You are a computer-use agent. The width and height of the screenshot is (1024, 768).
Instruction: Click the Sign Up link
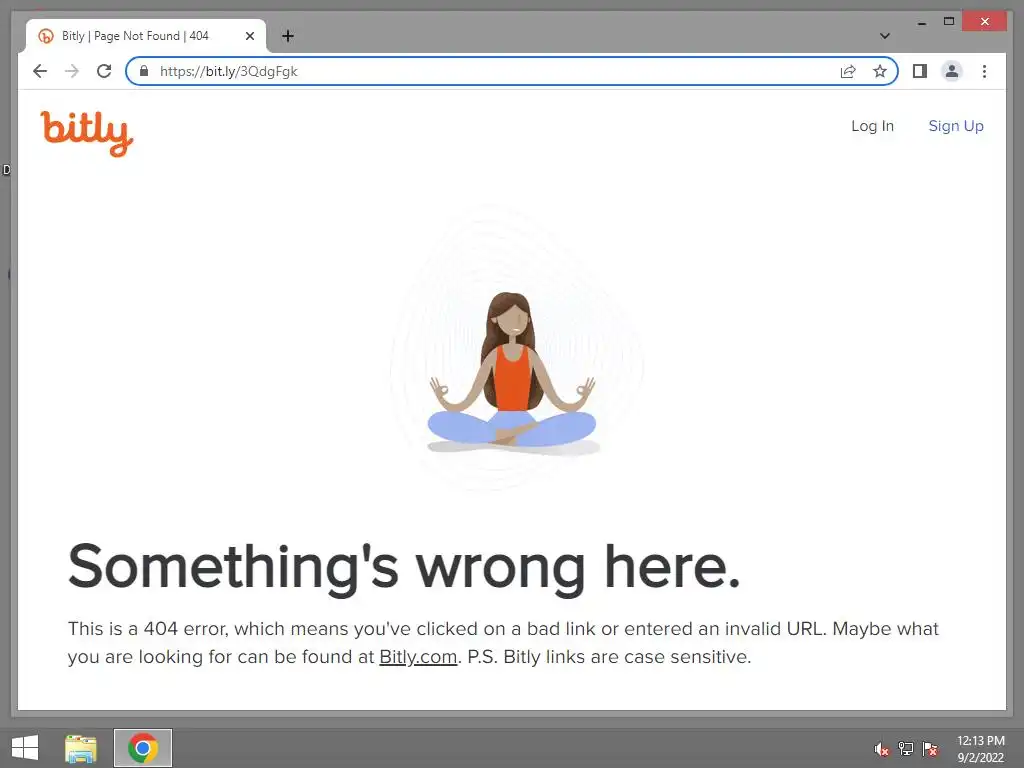coord(956,126)
